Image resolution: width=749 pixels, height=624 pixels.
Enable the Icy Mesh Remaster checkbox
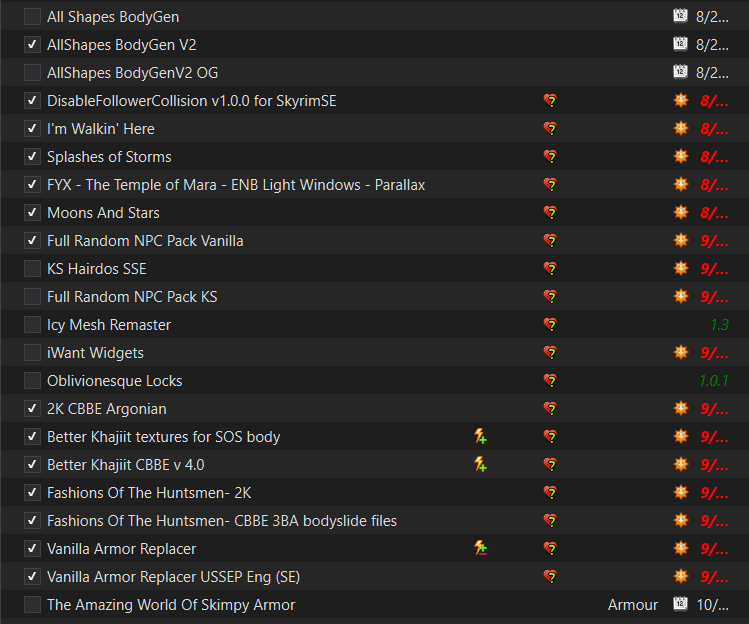pyautogui.click(x=32, y=325)
